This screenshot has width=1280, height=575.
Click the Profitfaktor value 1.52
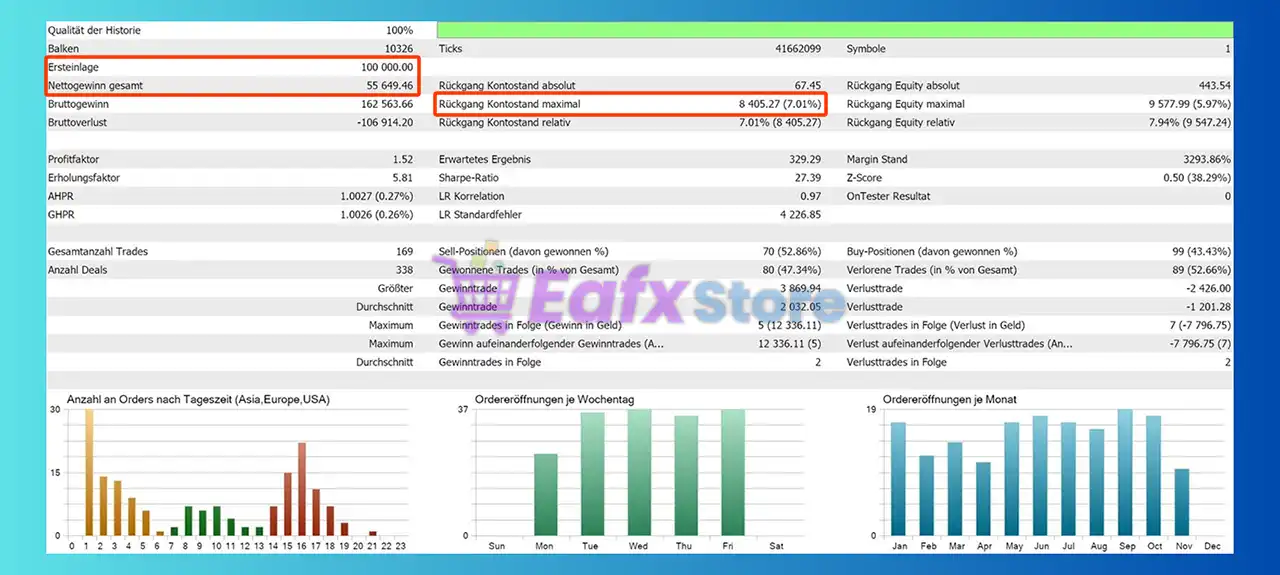click(402, 160)
